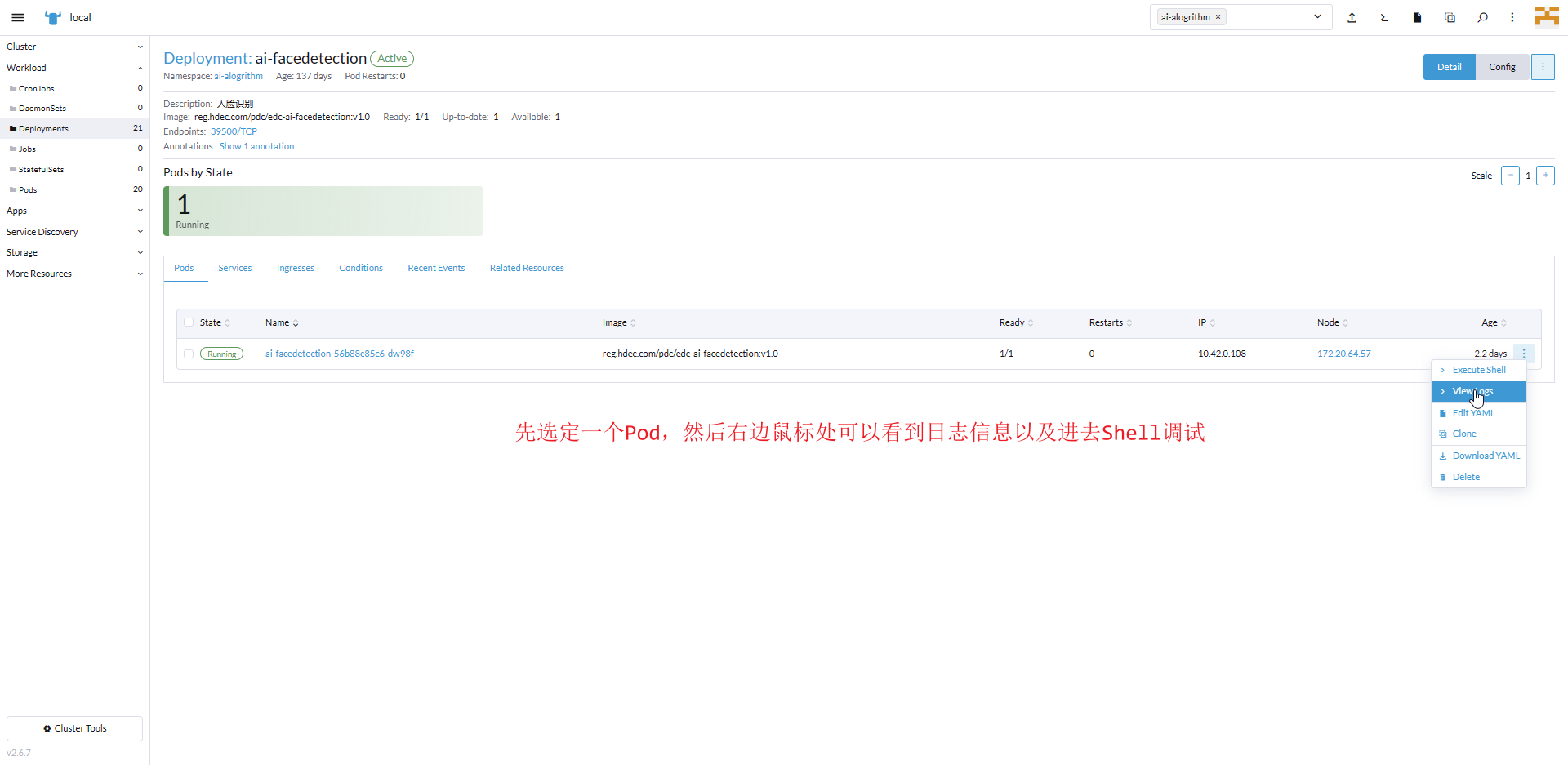Open pod ai-facedetection-56b88c85c6-dw98f link

[x=340, y=354]
